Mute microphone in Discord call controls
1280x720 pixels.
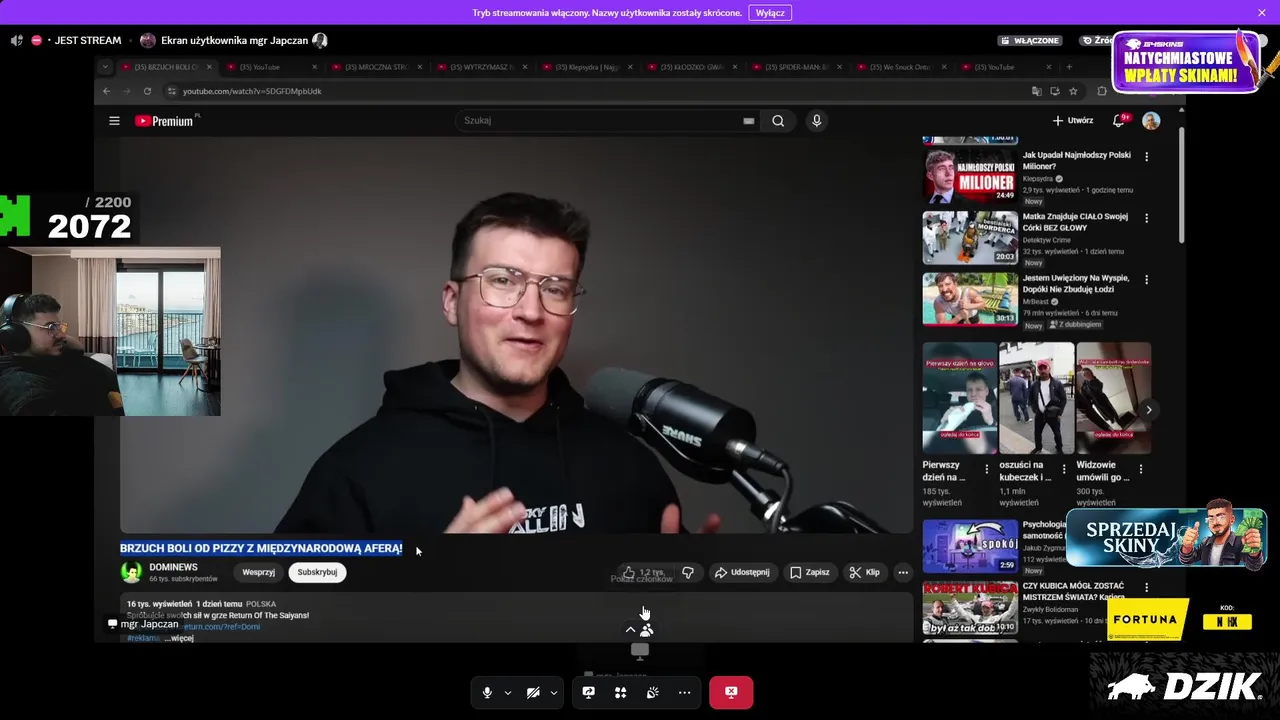click(487, 692)
